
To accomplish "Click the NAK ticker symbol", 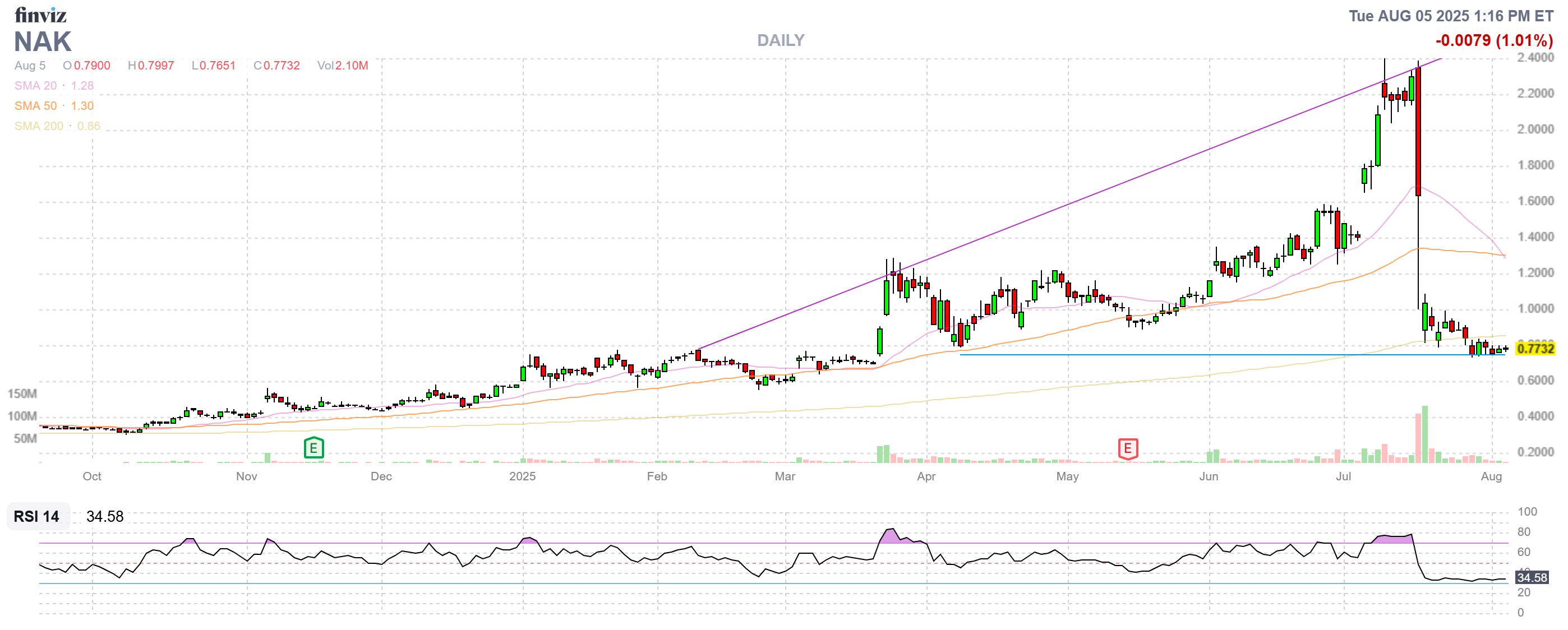I will (x=43, y=42).
